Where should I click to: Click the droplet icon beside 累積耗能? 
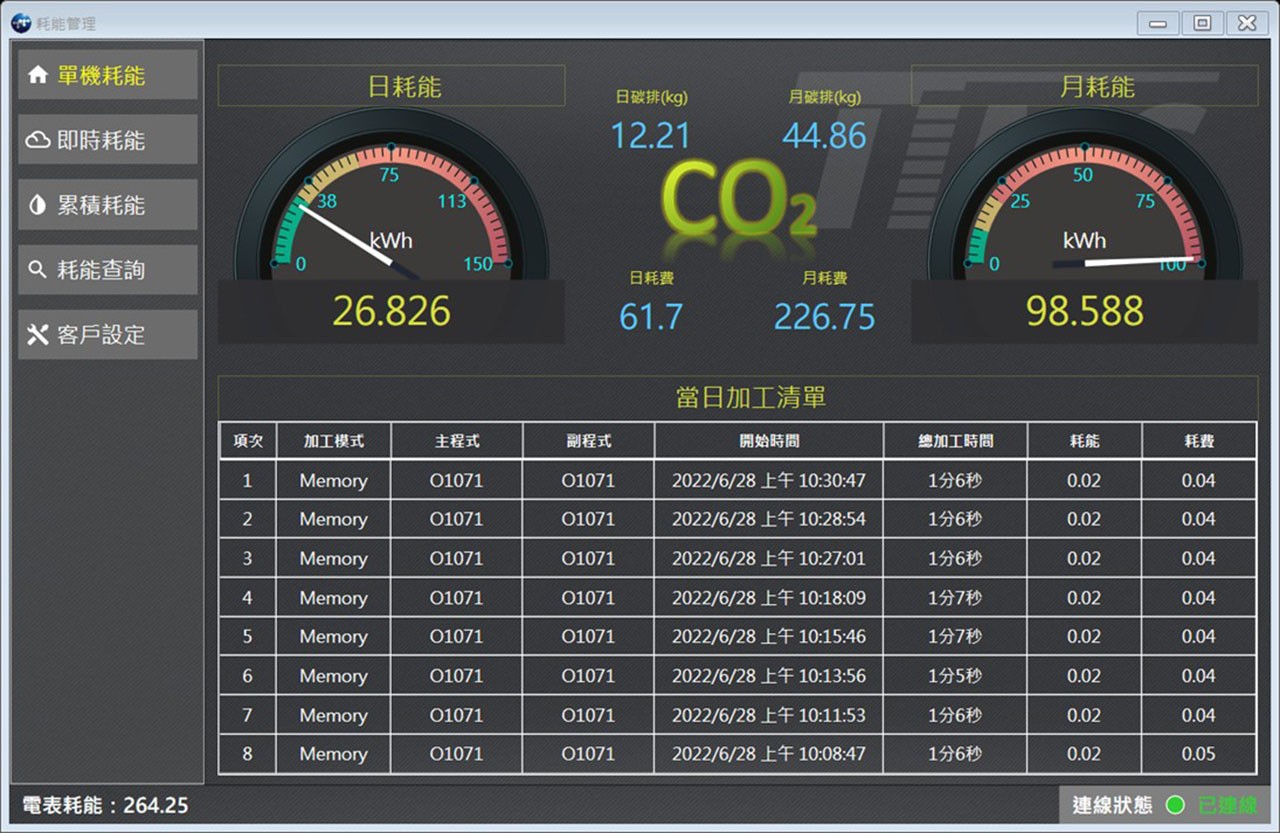(x=38, y=205)
